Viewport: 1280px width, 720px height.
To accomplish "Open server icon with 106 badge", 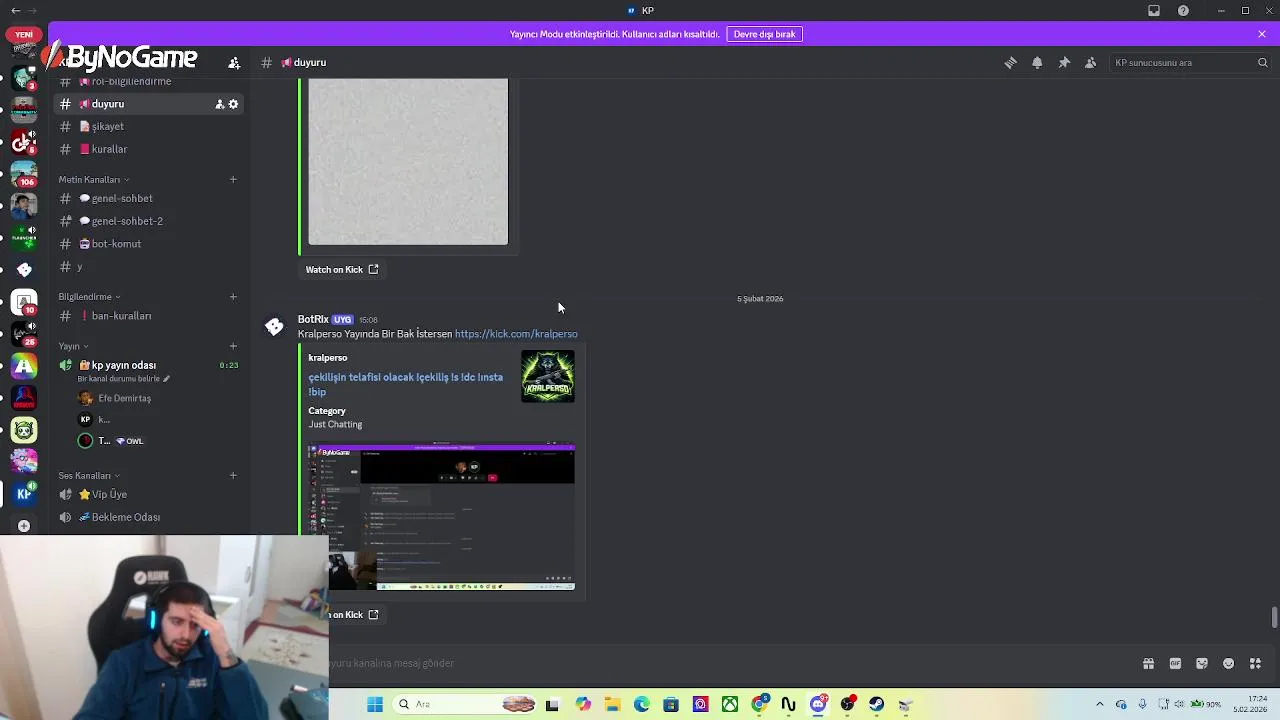I will click(24, 174).
